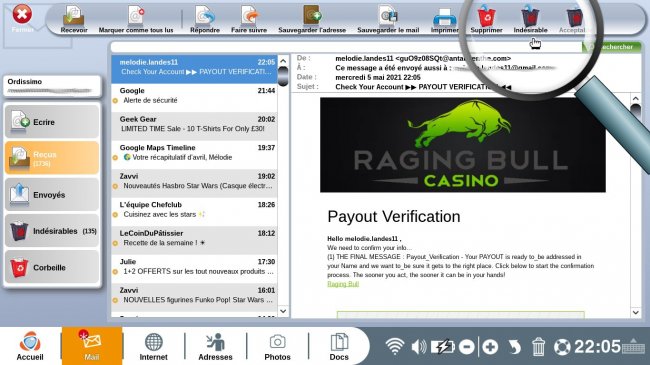
Task: Toggle the volume speaker icon
Action: [419, 347]
